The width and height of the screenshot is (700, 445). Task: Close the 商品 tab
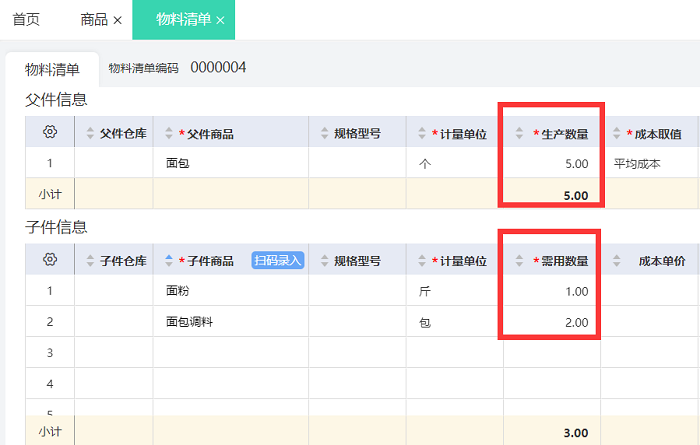(117, 20)
